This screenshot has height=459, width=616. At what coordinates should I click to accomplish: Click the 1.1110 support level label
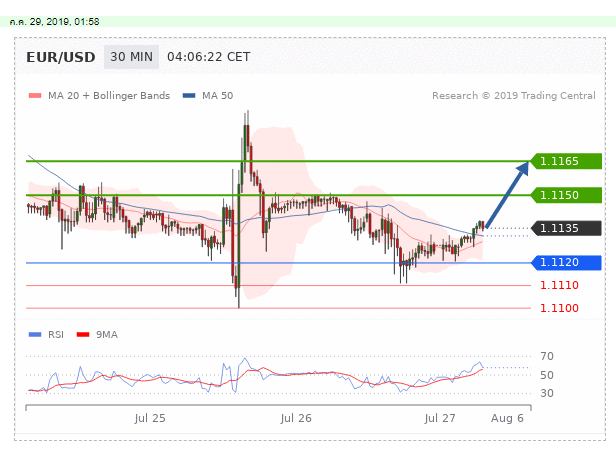coord(559,285)
